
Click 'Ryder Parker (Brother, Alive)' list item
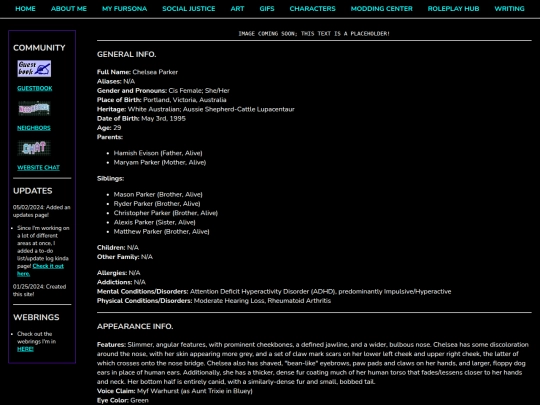(157, 204)
